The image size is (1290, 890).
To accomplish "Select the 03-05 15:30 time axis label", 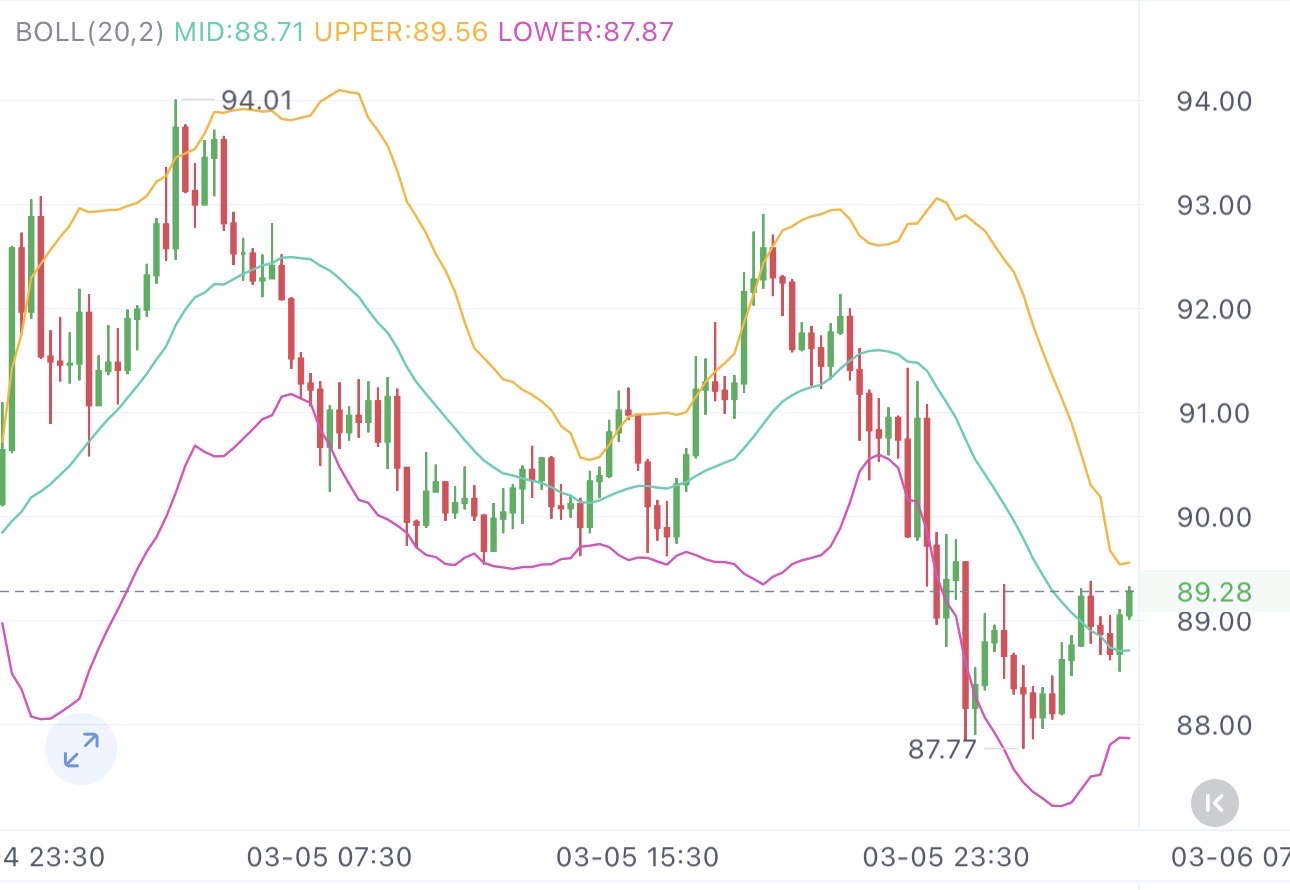I will pos(637,857).
